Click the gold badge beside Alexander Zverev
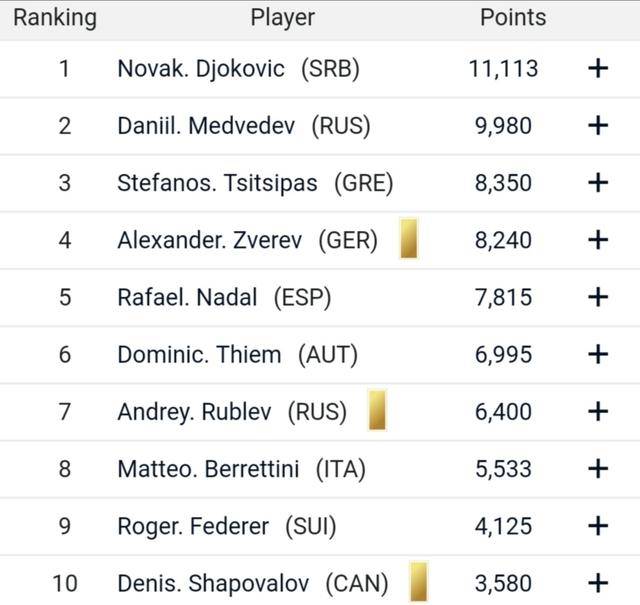The image size is (640, 605). coord(409,239)
